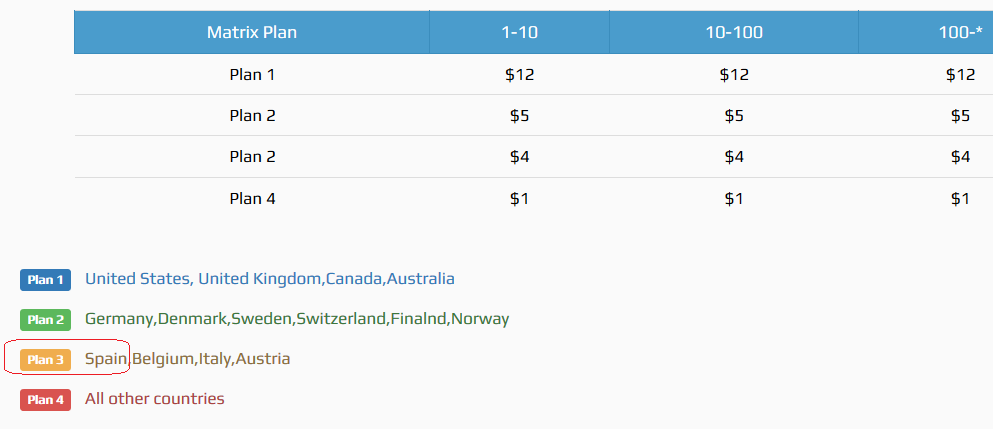Click All other countries text

(154, 399)
